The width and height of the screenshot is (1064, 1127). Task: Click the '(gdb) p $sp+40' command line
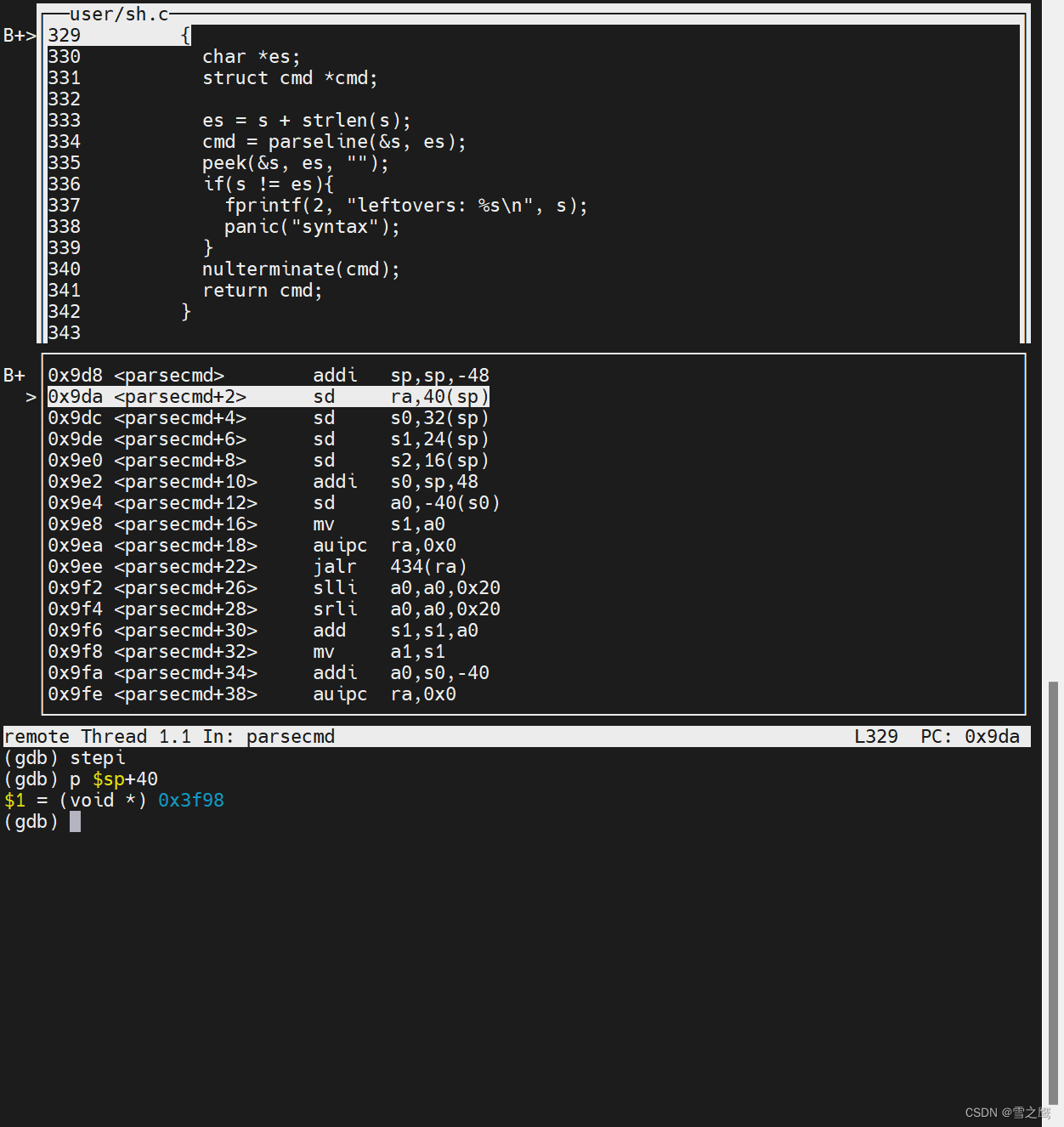pyautogui.click(x=81, y=779)
